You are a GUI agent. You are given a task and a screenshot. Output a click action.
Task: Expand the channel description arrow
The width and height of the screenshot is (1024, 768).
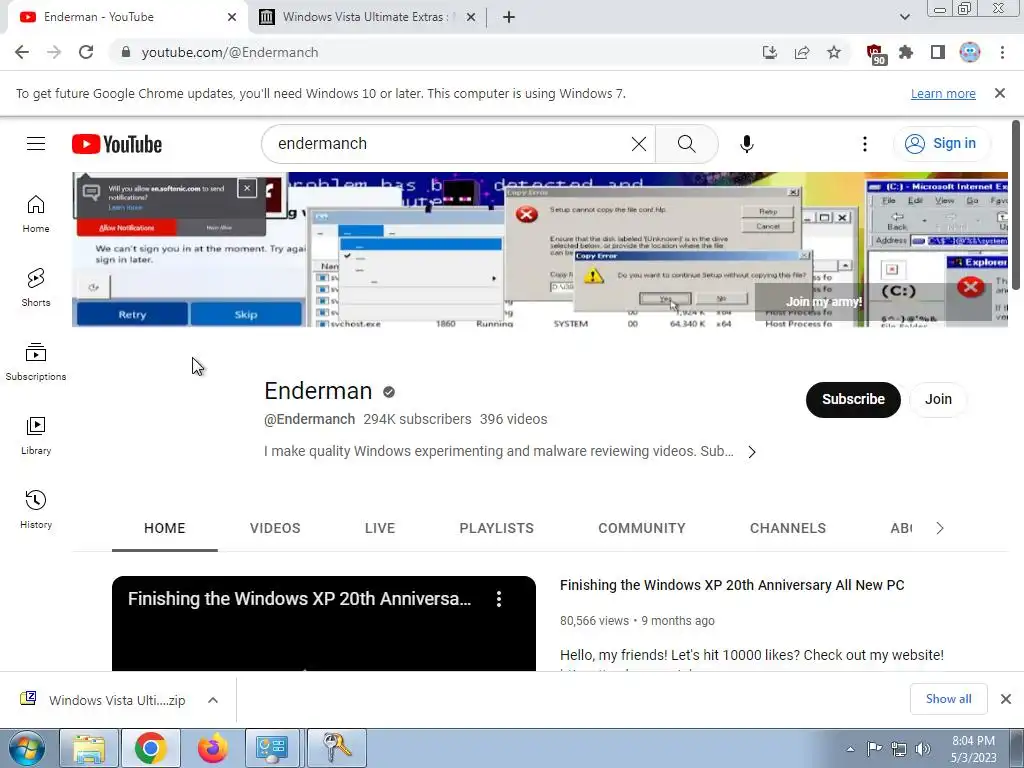point(752,452)
